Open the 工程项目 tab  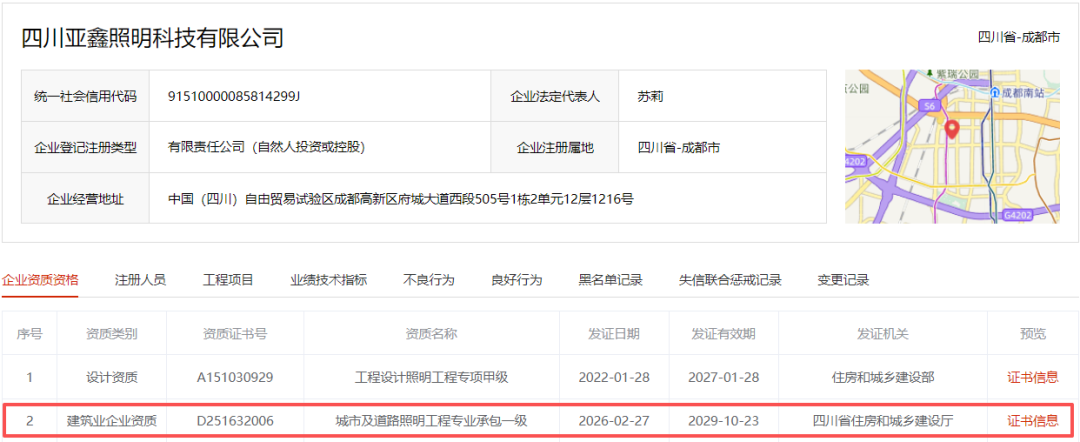click(229, 280)
